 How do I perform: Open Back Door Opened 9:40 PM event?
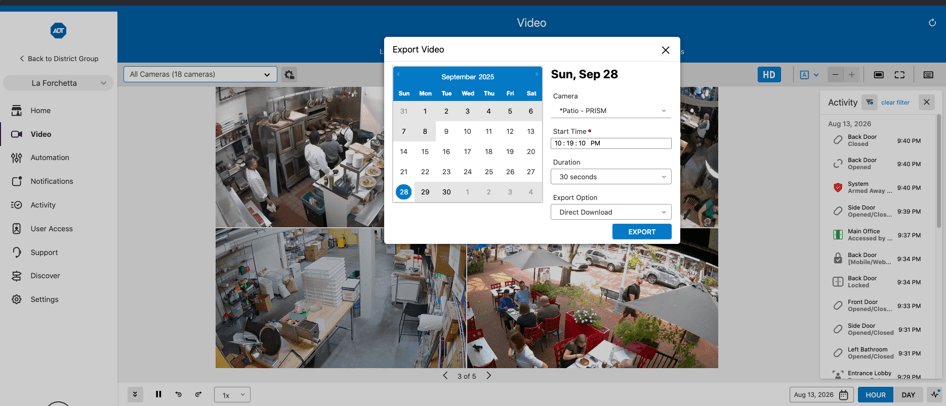878,163
